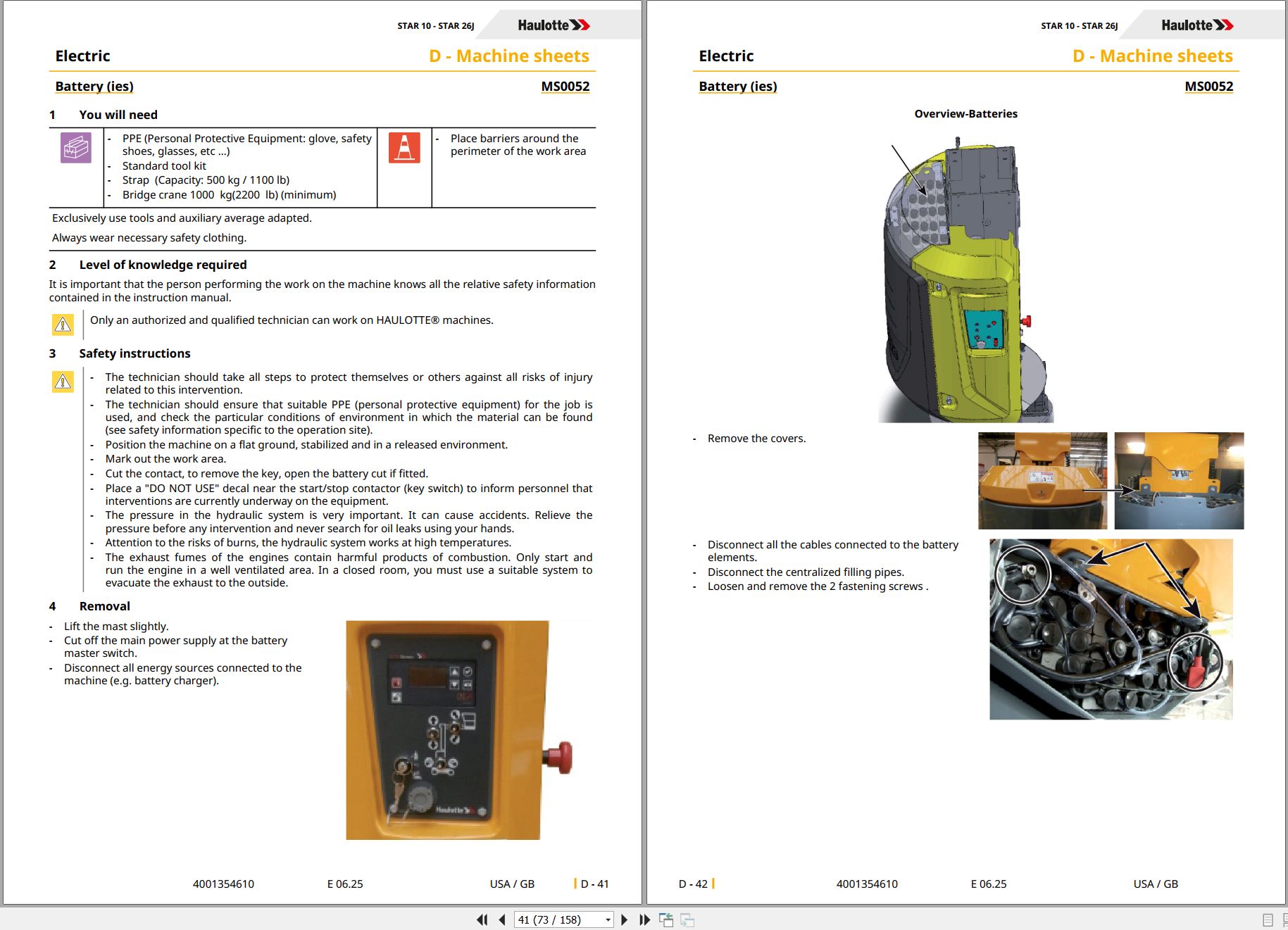Click 4001354610 in left page footer
Viewport: 1288px width, 930px height.
(x=223, y=884)
